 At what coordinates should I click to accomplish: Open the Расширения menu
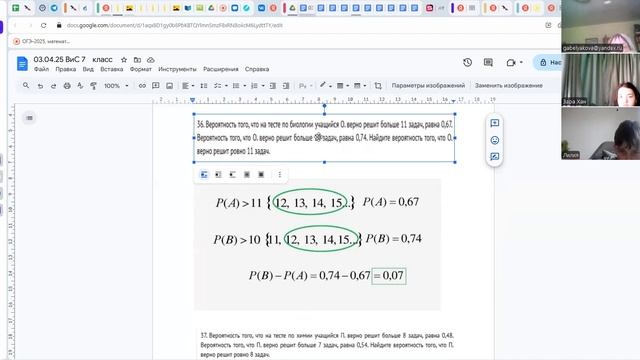pyautogui.click(x=221, y=69)
